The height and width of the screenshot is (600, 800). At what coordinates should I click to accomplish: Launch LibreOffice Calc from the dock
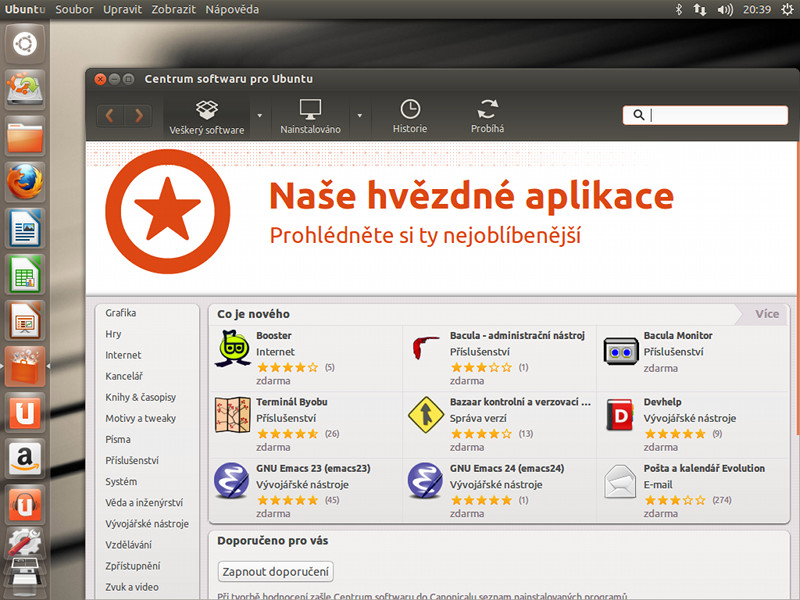coord(25,273)
